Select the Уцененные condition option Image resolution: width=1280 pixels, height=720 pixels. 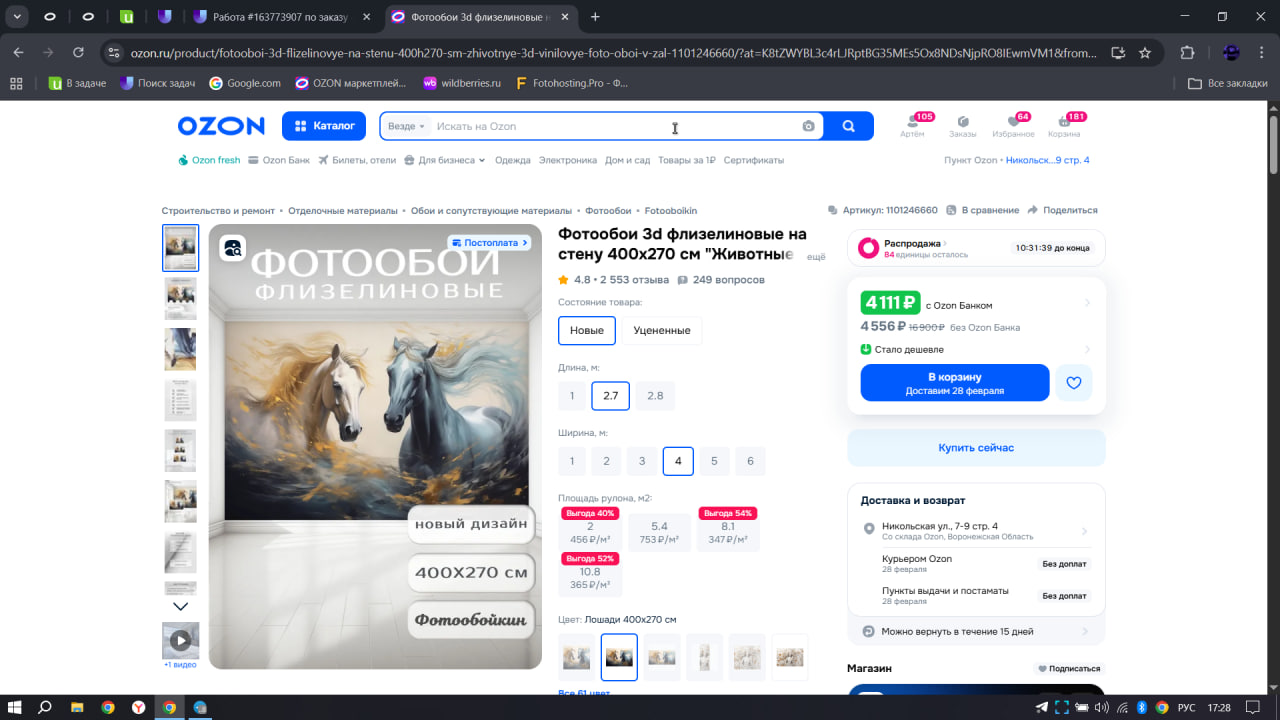click(x=662, y=331)
